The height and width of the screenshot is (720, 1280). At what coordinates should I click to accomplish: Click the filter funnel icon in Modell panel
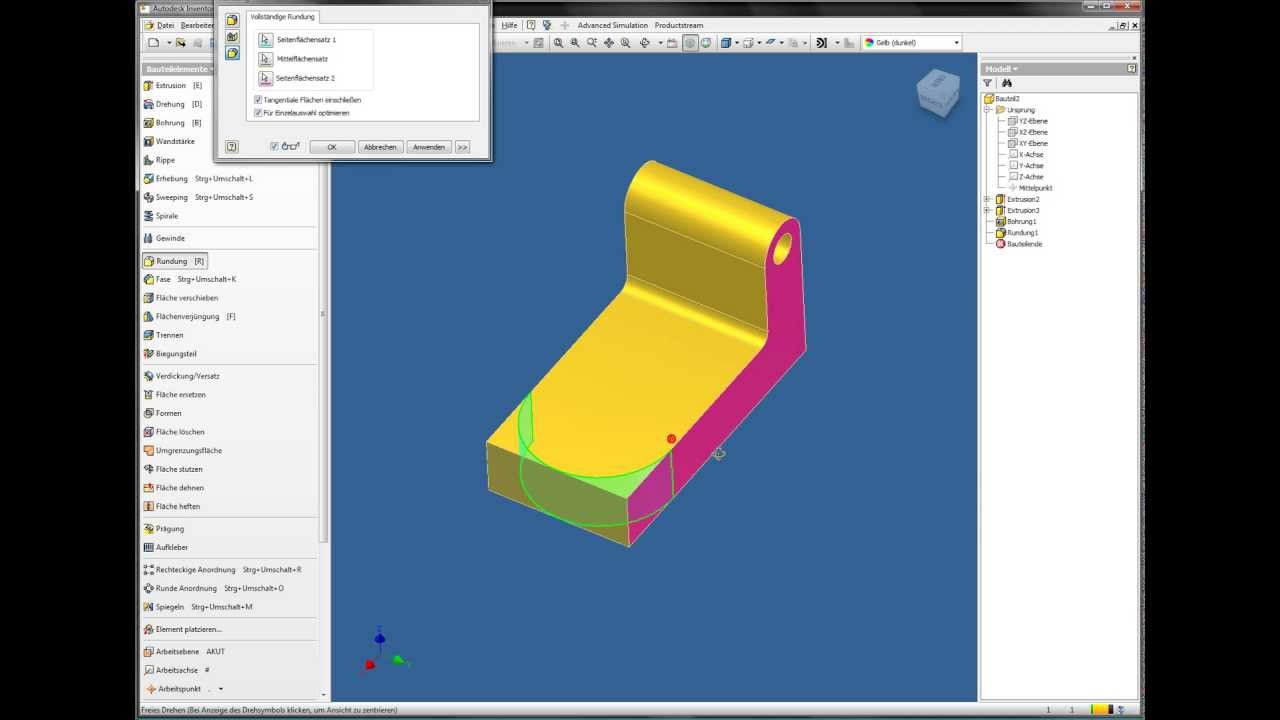point(988,83)
